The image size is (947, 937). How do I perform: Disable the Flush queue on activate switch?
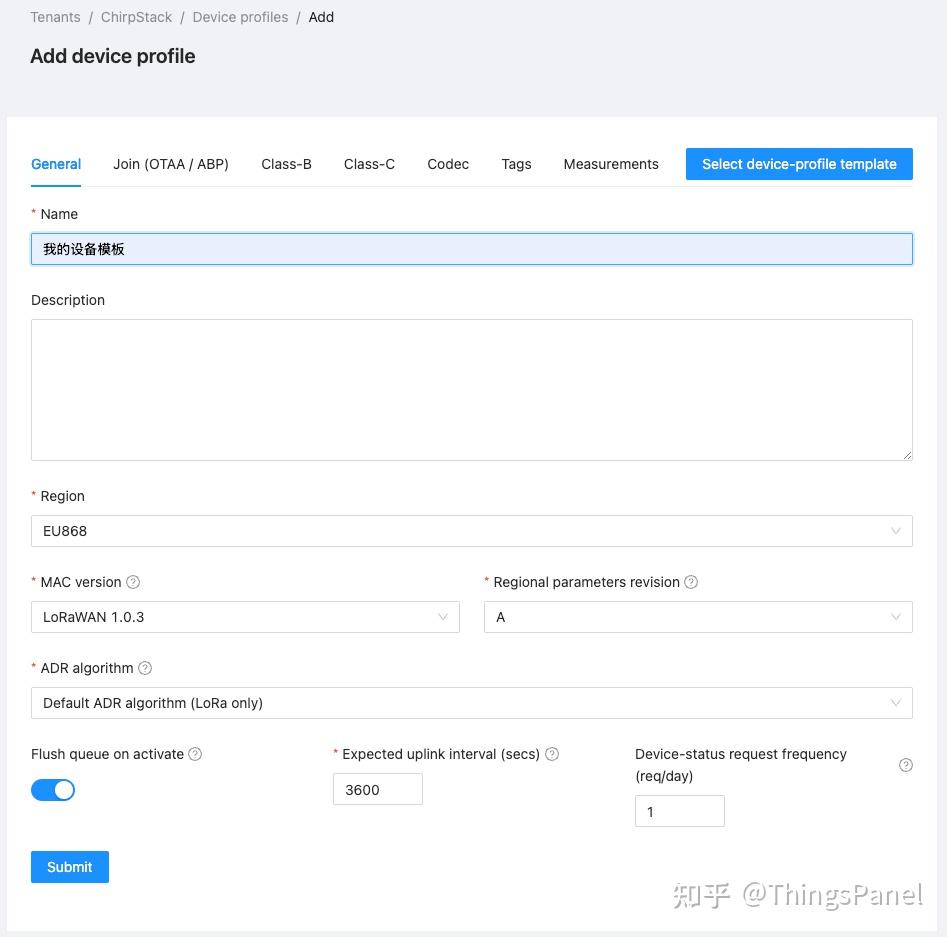click(53, 790)
